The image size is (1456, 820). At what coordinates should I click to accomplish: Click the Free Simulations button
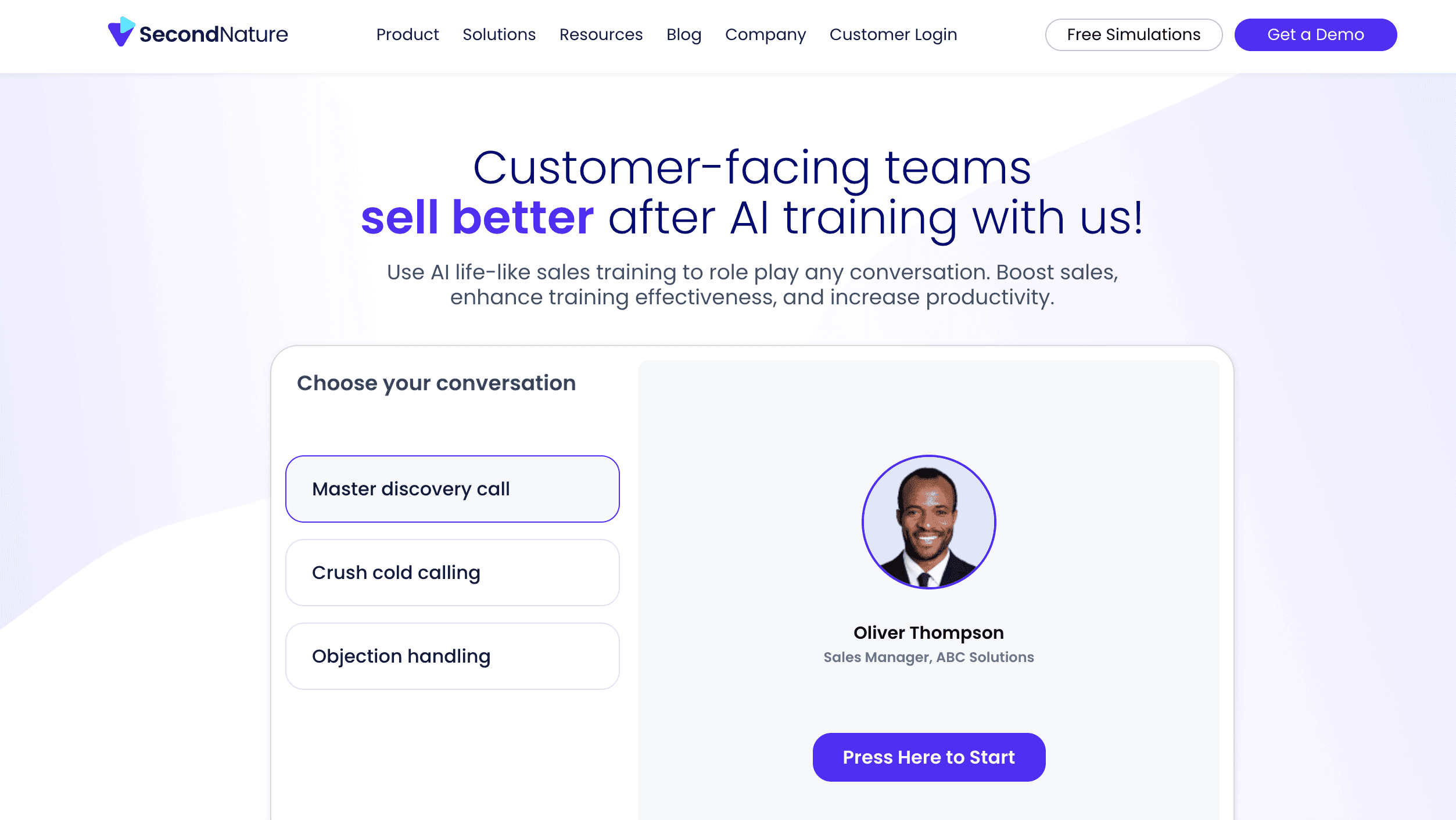(x=1133, y=34)
